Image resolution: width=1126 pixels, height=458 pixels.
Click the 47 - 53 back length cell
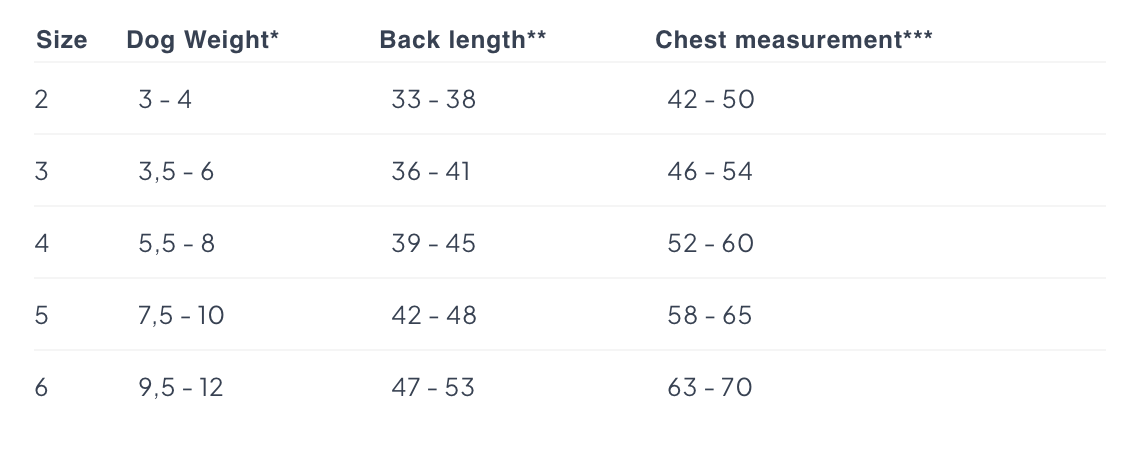(x=433, y=388)
